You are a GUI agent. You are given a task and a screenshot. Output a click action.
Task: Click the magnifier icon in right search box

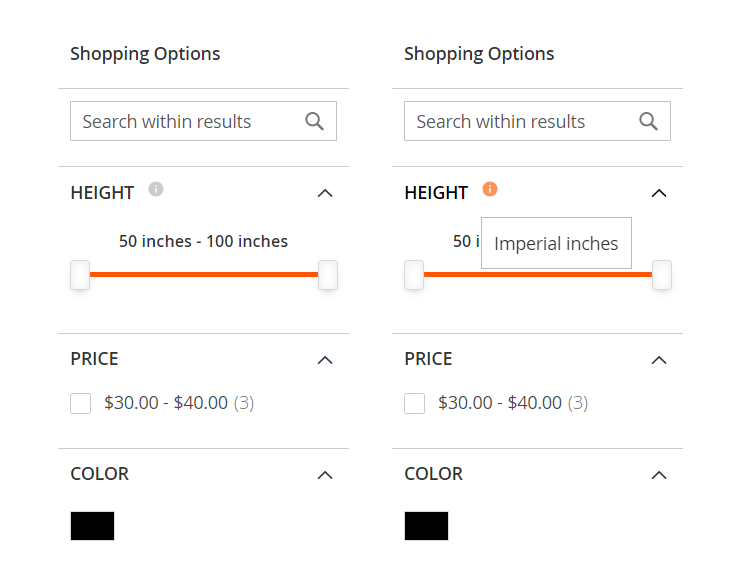[648, 122]
